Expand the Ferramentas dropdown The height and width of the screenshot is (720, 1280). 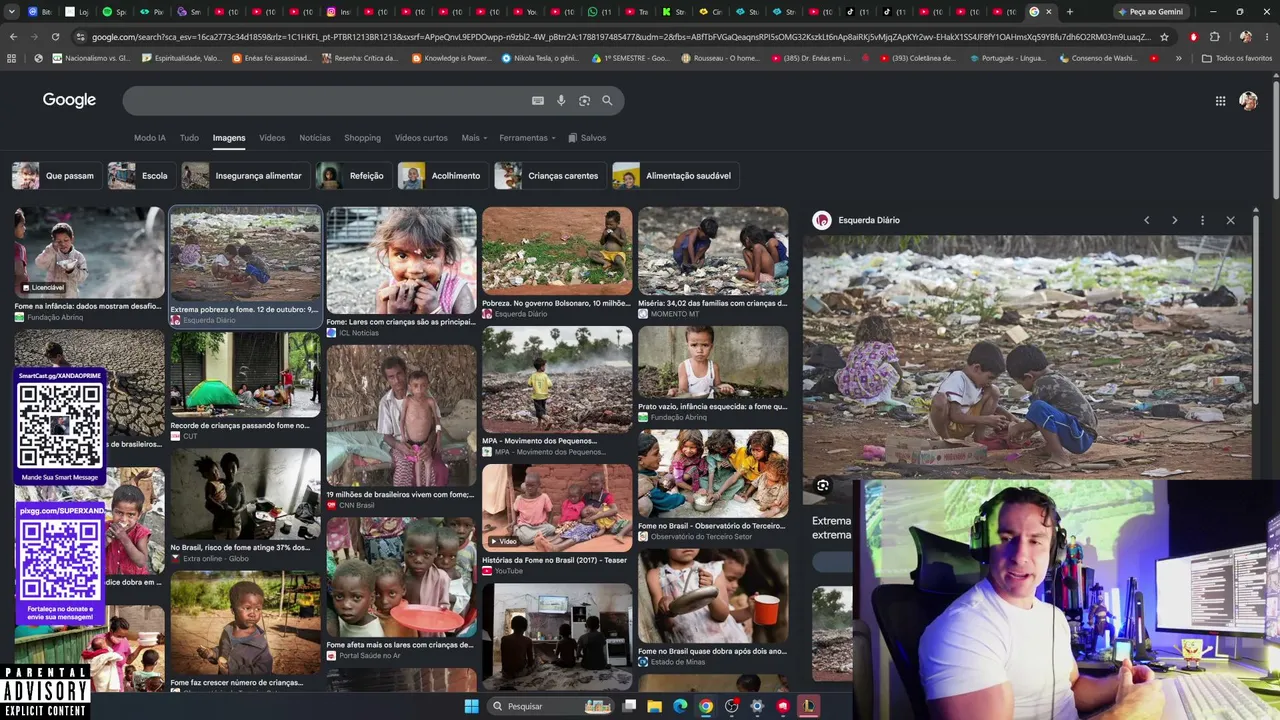527,138
